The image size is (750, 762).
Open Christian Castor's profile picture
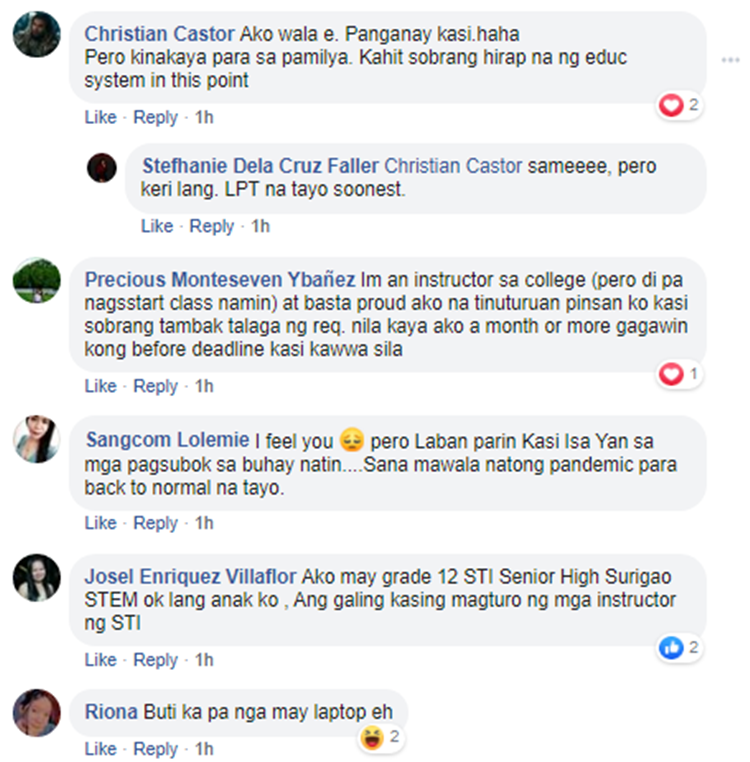point(36,34)
